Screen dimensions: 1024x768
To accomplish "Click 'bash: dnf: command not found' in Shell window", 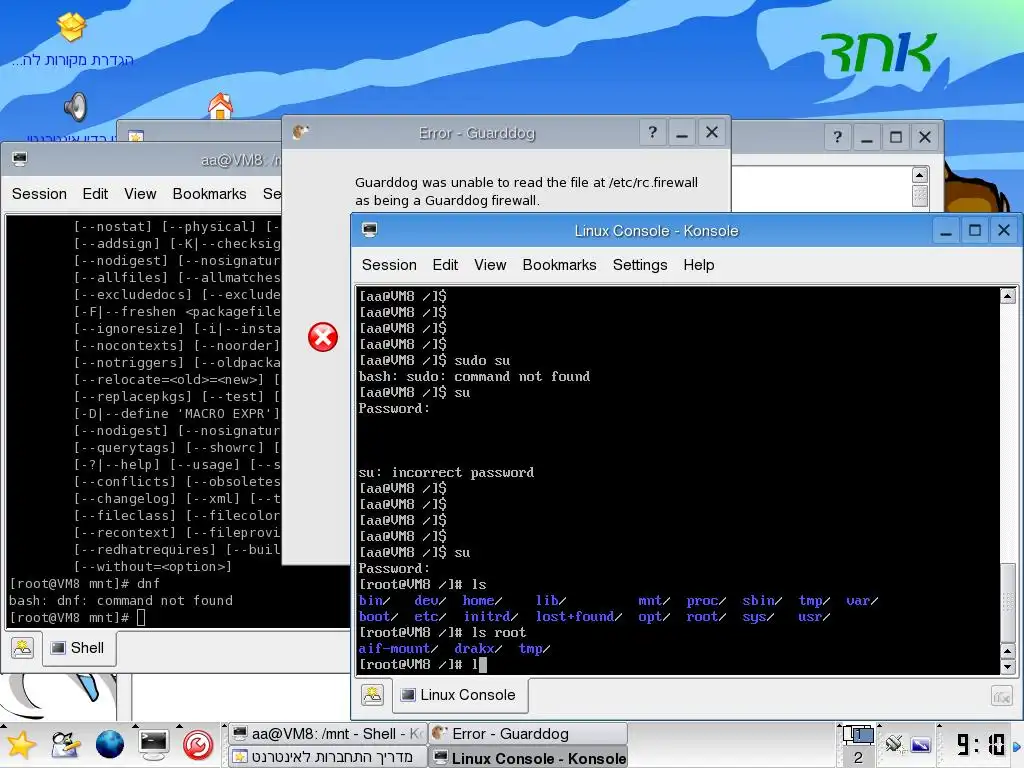I will (x=121, y=600).
